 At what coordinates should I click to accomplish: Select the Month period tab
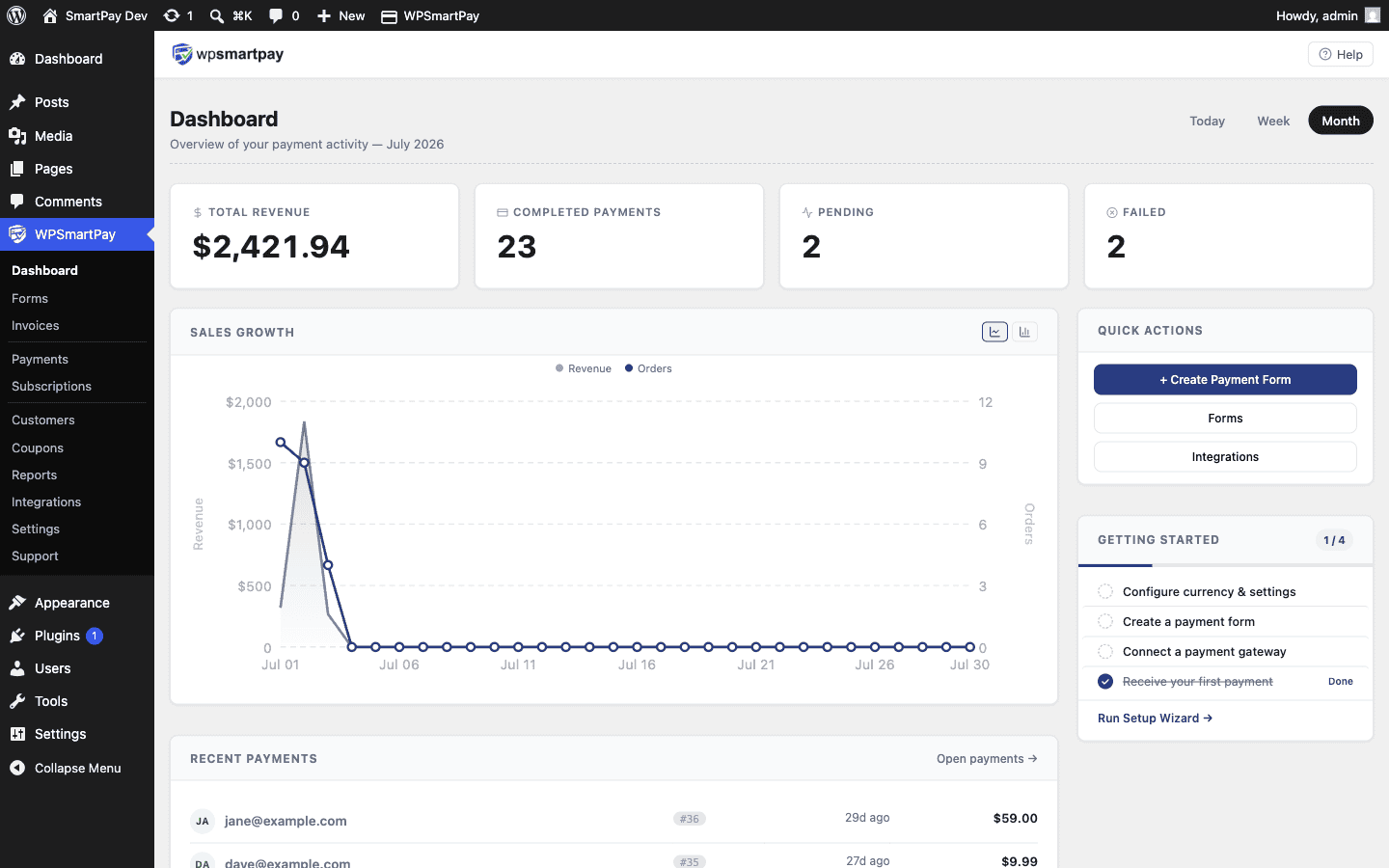coord(1341,121)
